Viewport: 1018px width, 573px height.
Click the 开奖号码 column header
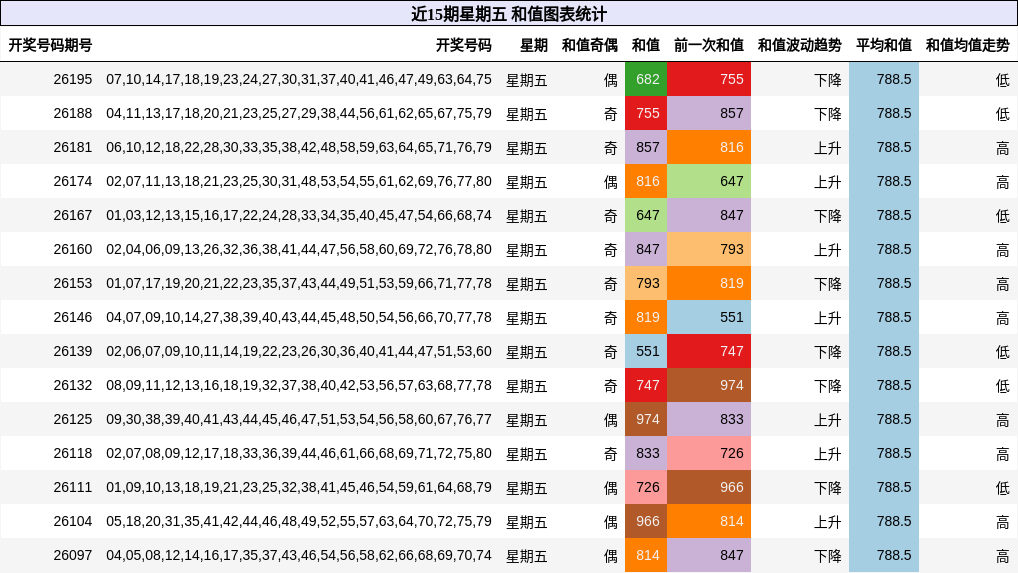pyautogui.click(x=464, y=45)
